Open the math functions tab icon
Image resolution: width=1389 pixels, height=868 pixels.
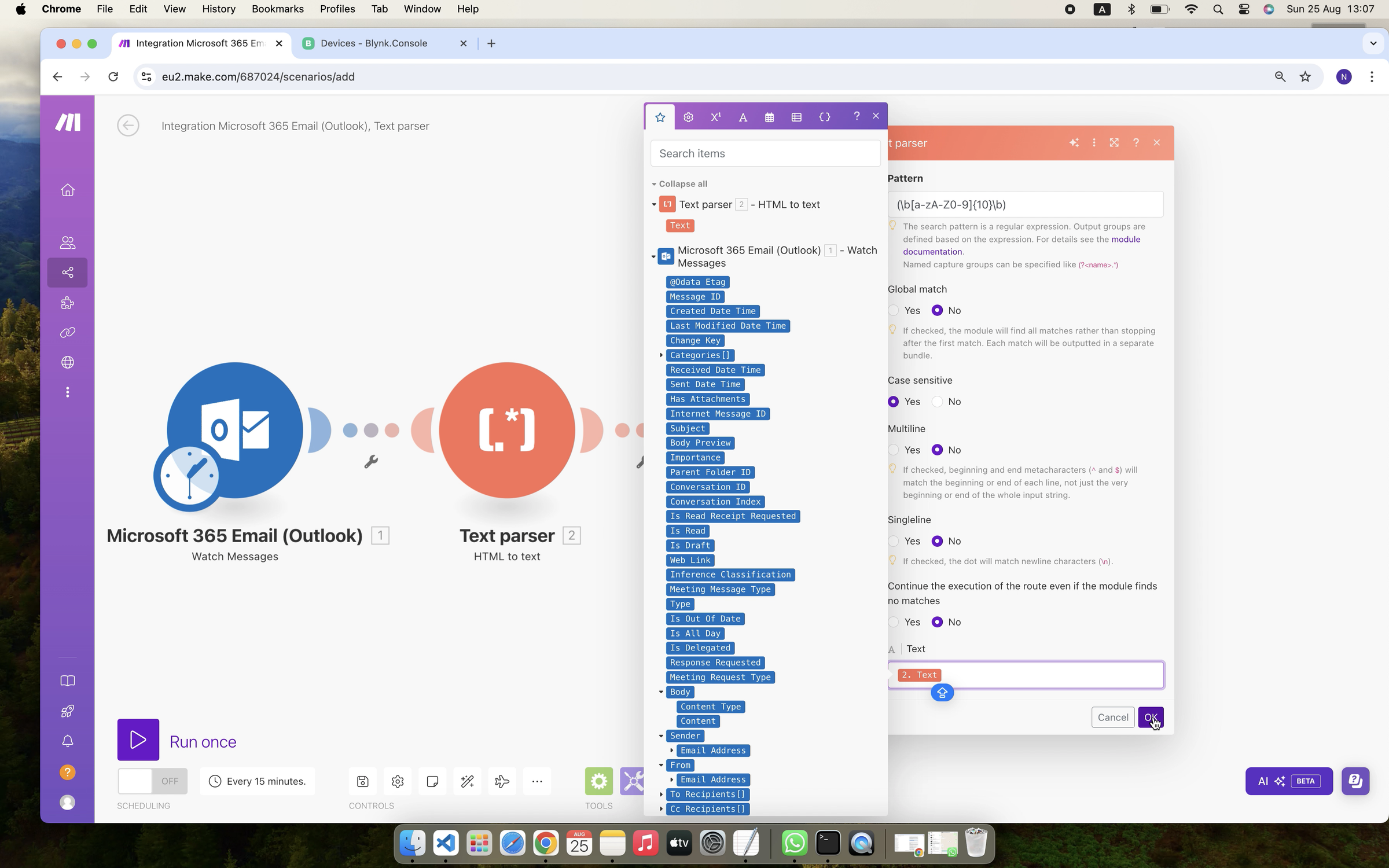pyautogui.click(x=715, y=117)
